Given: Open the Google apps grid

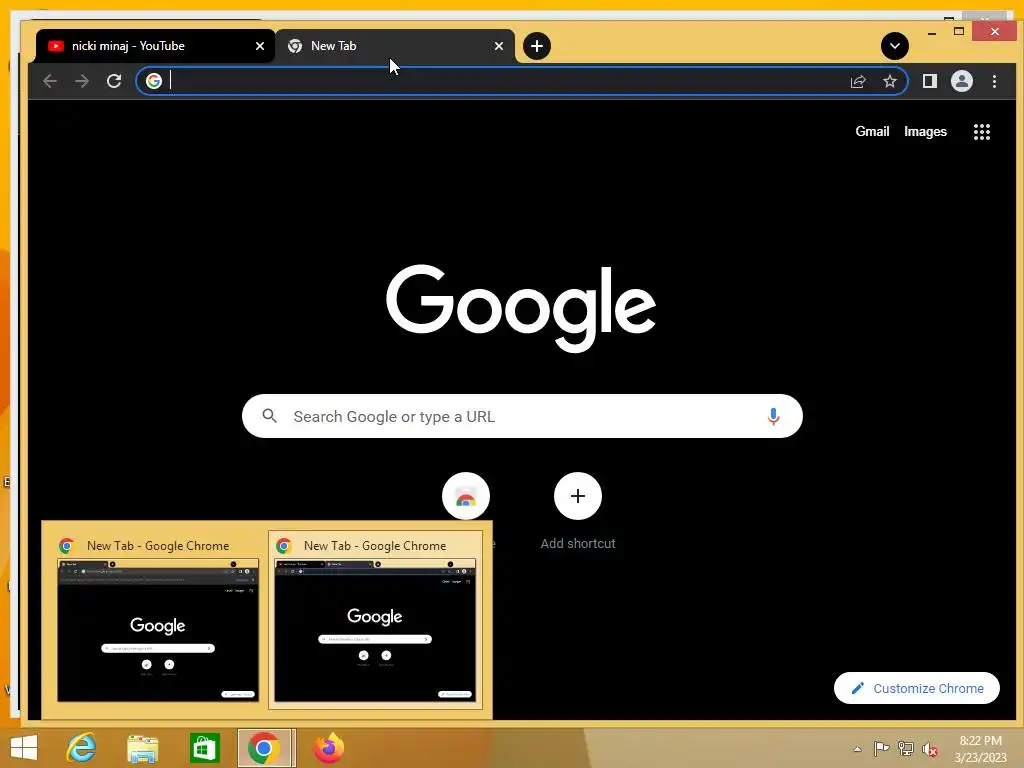Looking at the screenshot, I should (982, 132).
